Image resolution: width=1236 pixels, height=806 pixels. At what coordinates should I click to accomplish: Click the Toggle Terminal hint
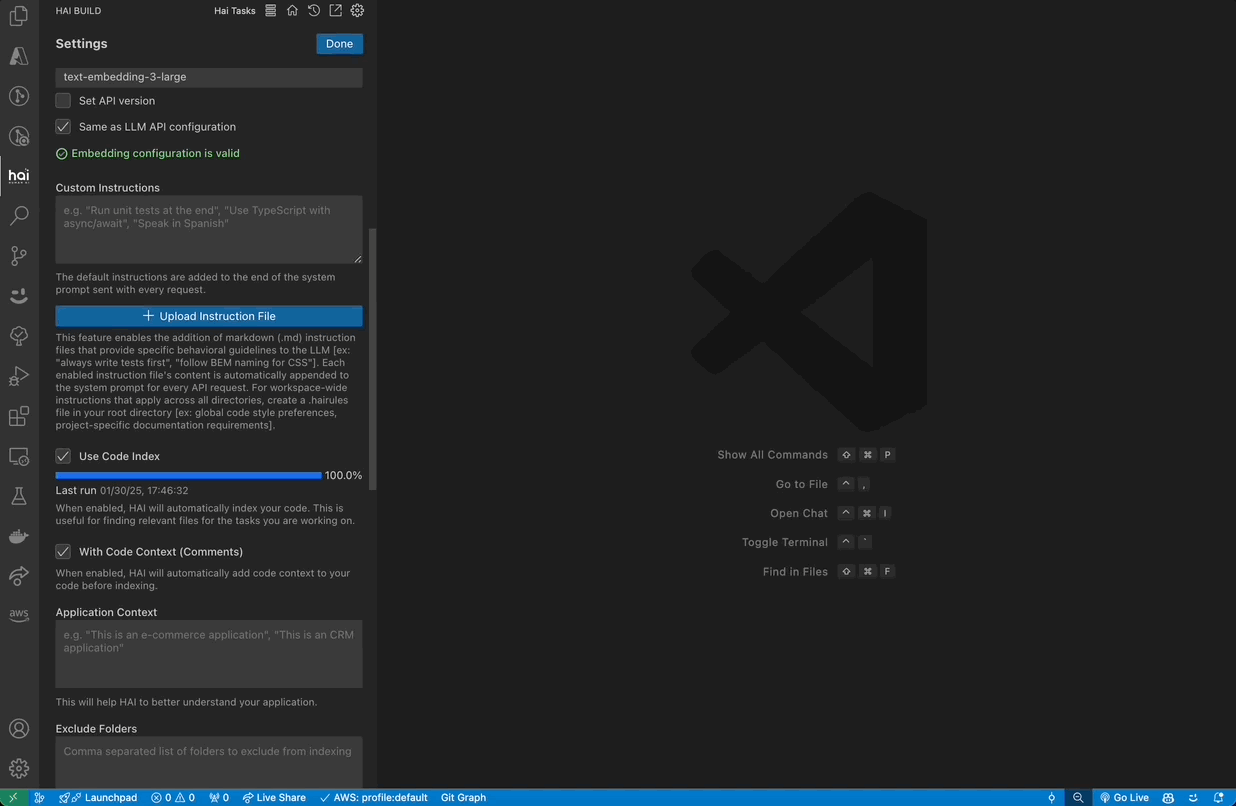pyautogui.click(x=808, y=542)
